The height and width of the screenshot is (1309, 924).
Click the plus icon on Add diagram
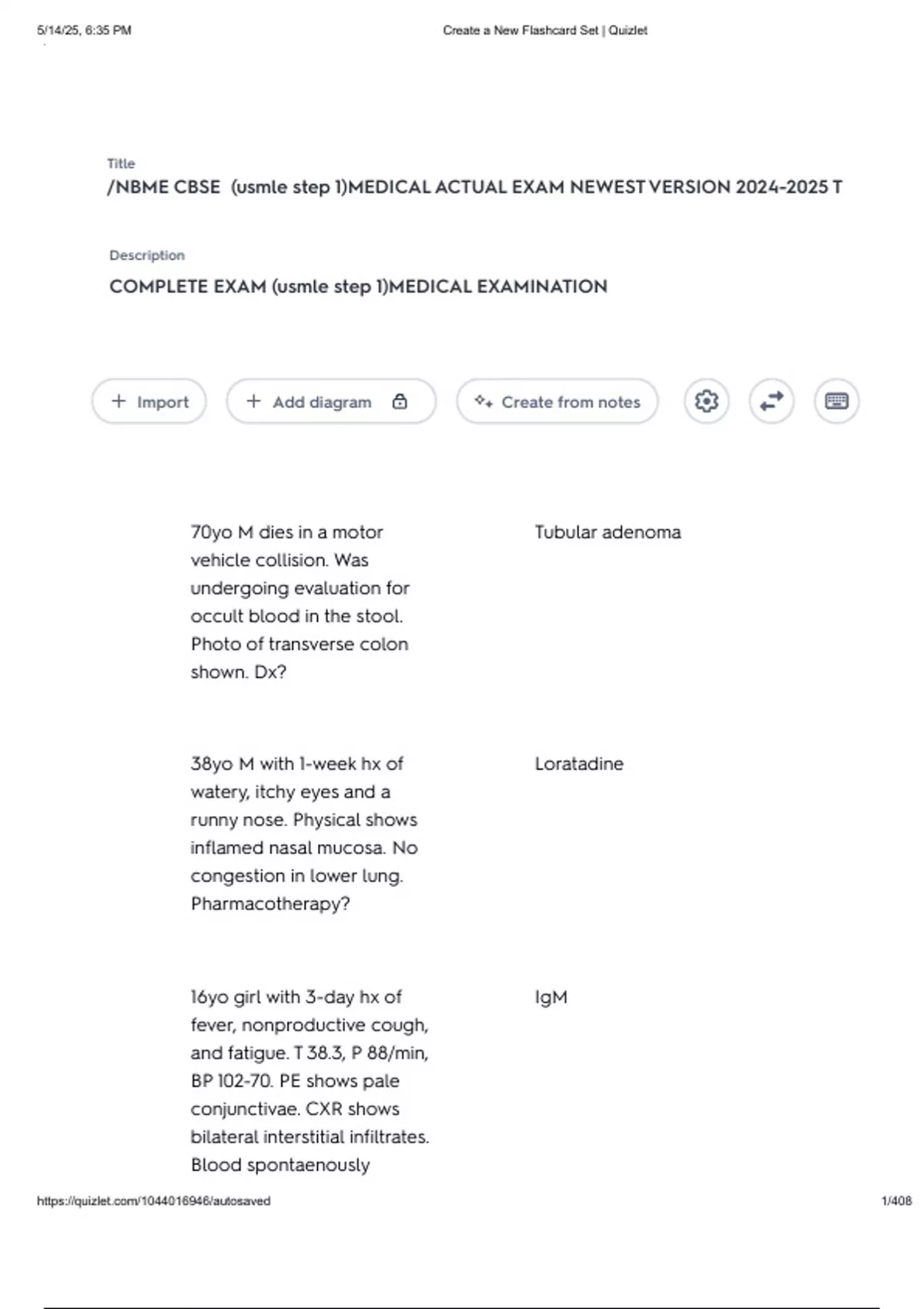253,401
